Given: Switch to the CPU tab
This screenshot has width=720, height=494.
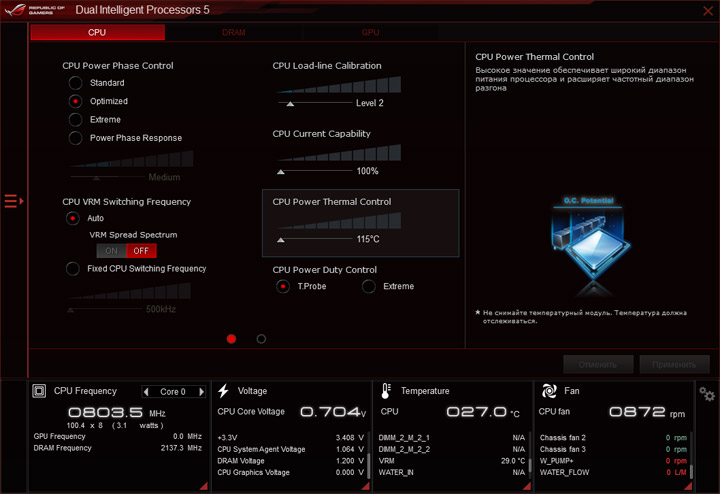Looking at the screenshot, I should click(x=97, y=32).
